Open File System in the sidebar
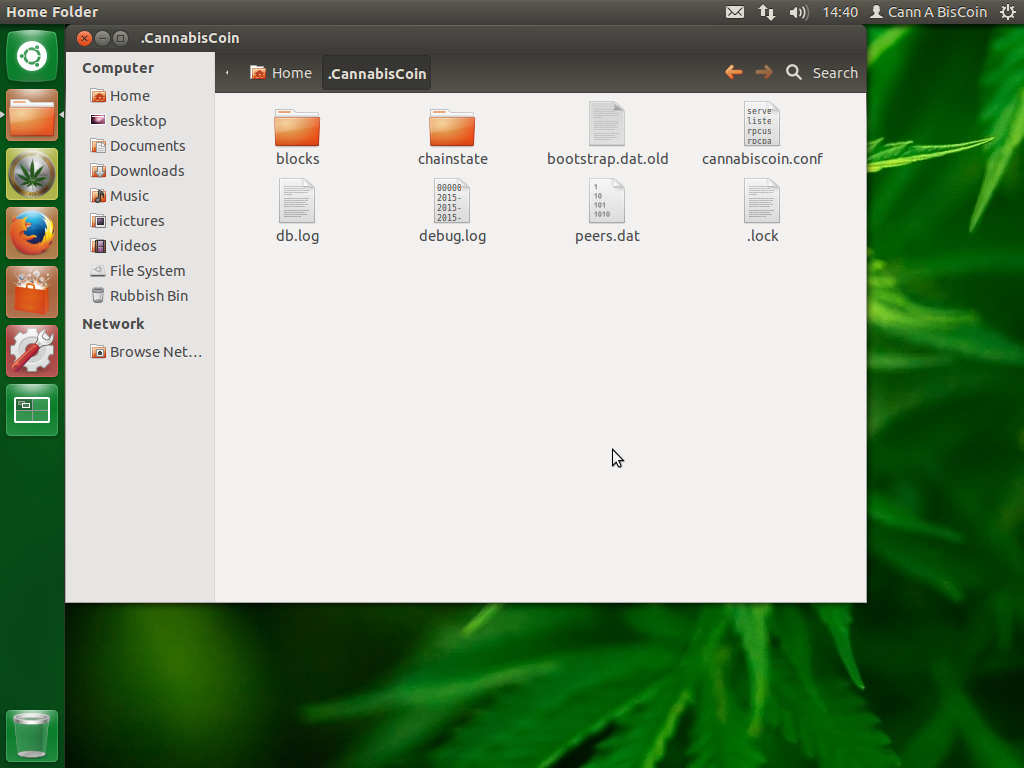 (x=140, y=270)
